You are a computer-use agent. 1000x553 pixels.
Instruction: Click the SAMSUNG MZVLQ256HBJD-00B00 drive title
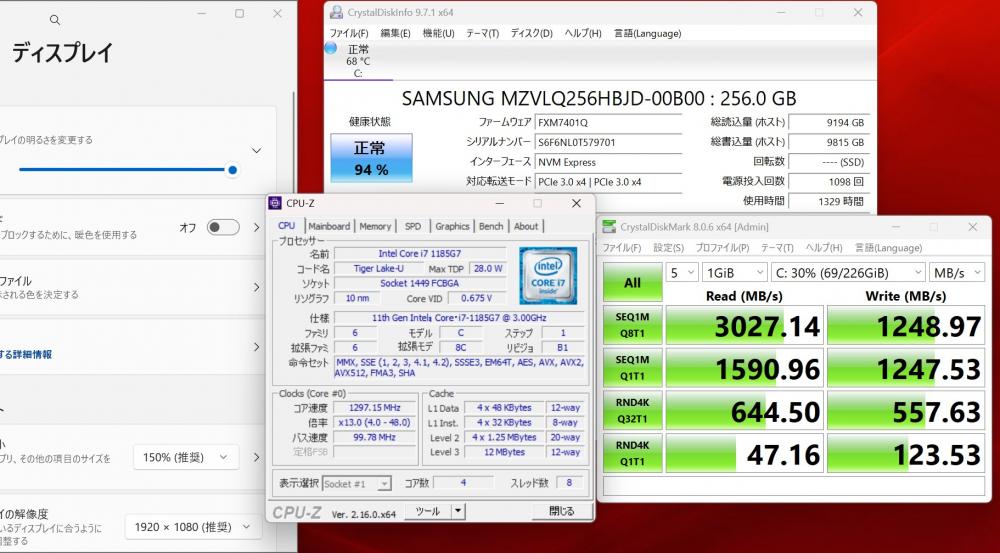(x=599, y=98)
